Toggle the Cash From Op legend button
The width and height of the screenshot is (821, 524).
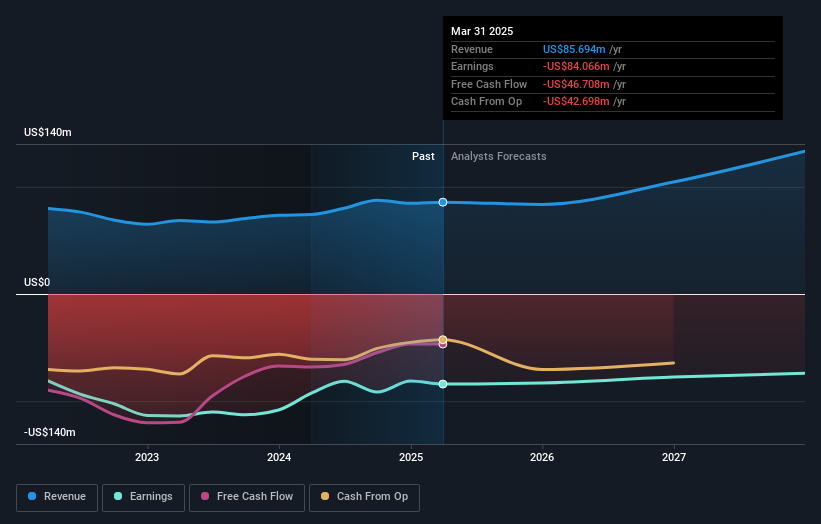point(364,497)
